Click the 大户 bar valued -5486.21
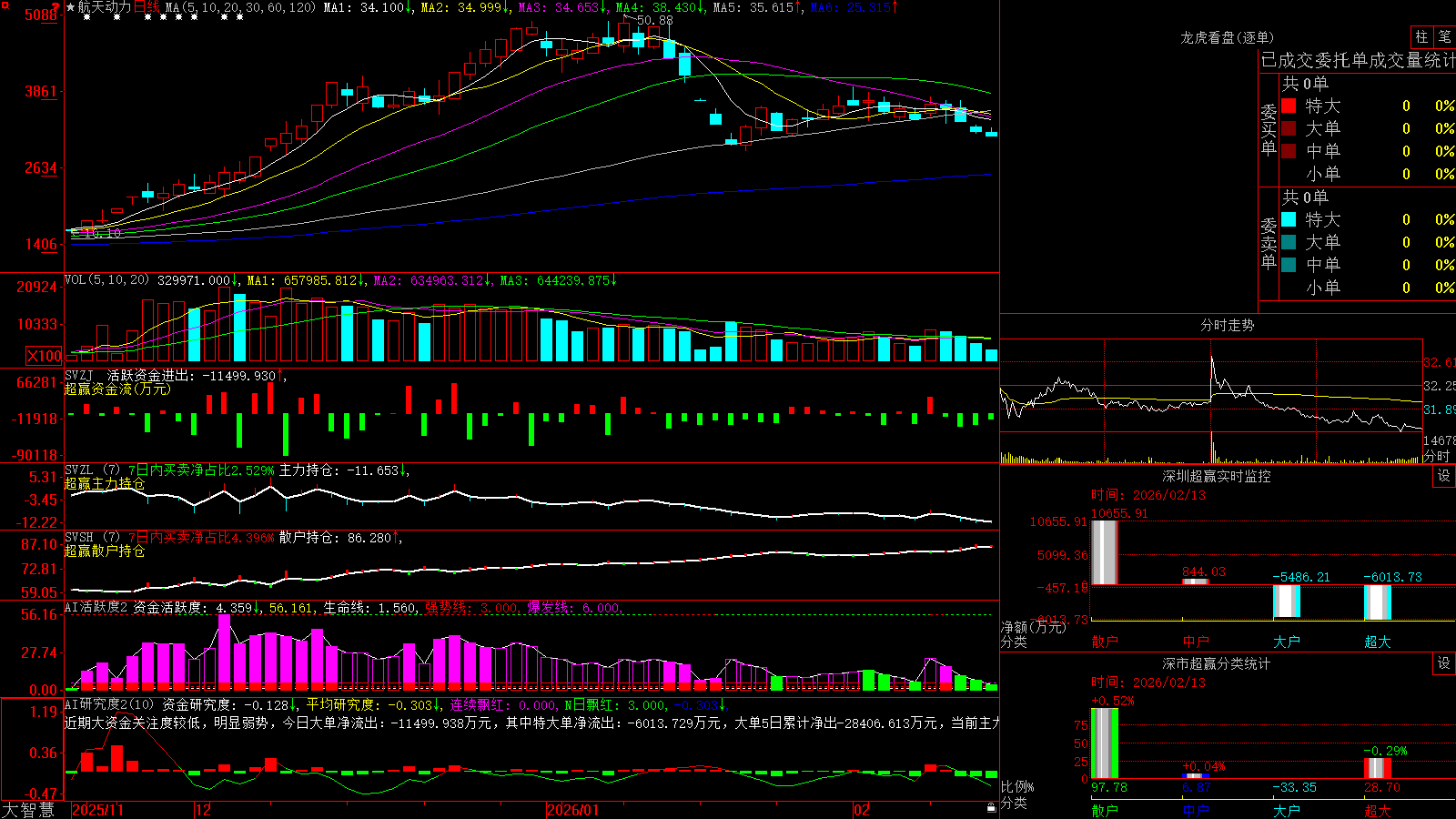The width and height of the screenshot is (1456, 819). click(x=1287, y=602)
